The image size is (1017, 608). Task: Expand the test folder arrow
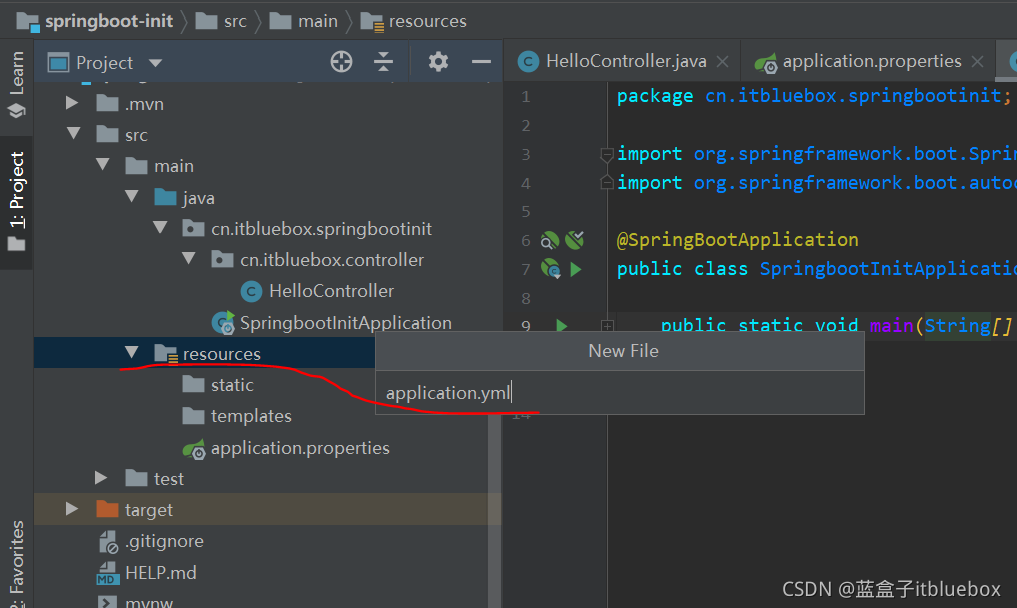pos(101,478)
